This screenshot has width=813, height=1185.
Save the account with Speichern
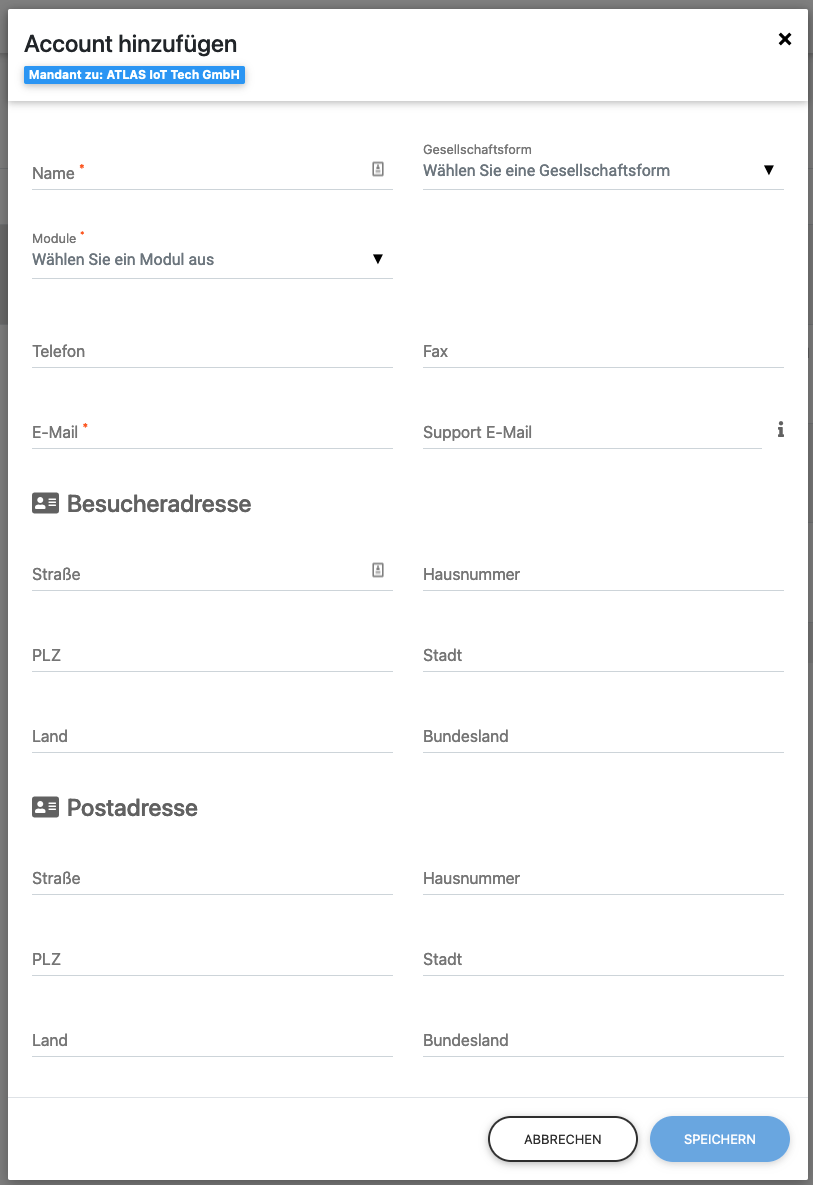pos(719,1139)
